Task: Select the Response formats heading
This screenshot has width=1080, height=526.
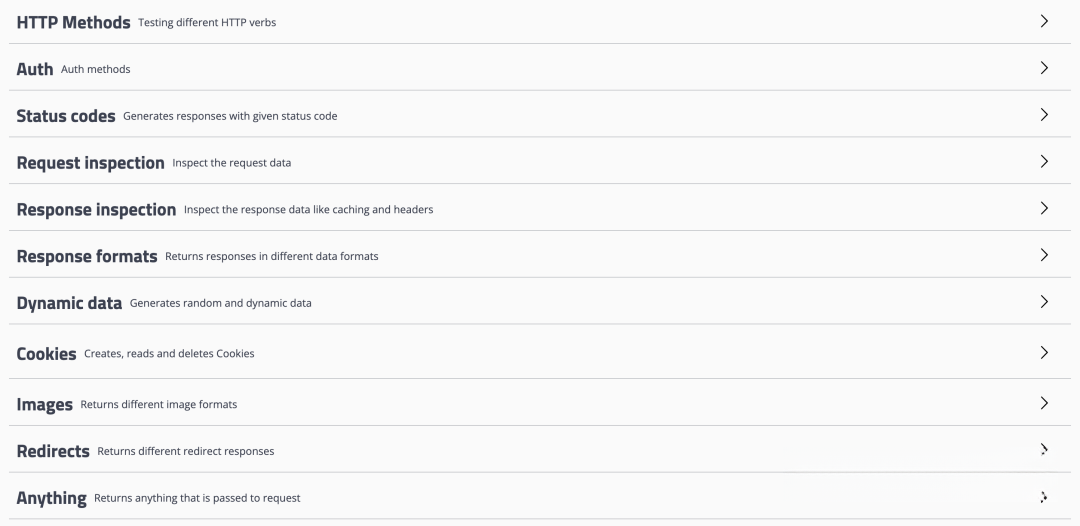Action: 87,256
